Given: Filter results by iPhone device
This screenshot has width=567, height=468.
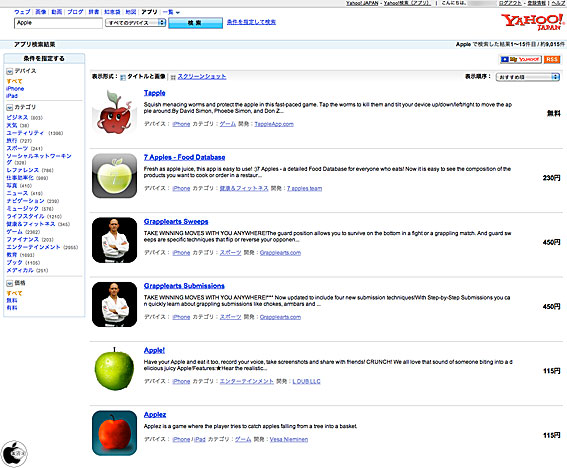Looking at the screenshot, I should (15, 89).
